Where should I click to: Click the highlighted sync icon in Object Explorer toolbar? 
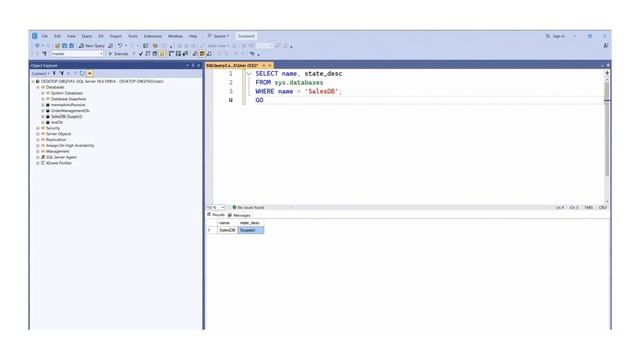[90, 73]
